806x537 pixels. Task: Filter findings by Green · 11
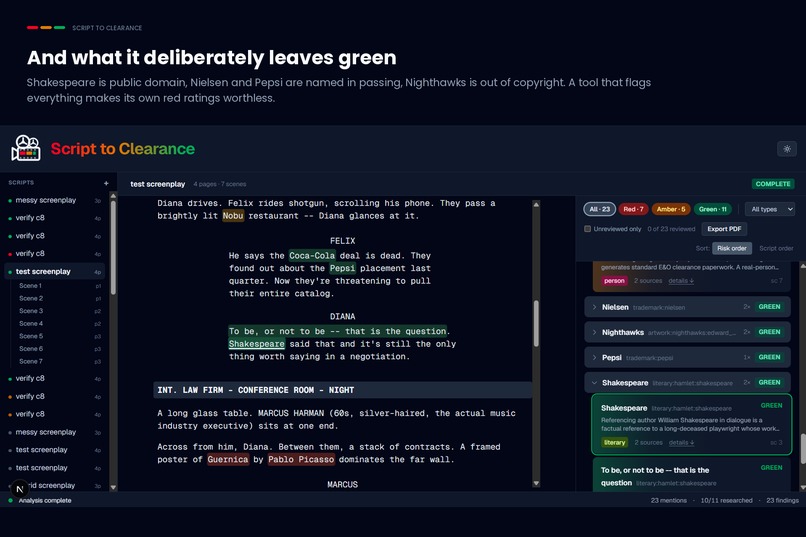712,209
